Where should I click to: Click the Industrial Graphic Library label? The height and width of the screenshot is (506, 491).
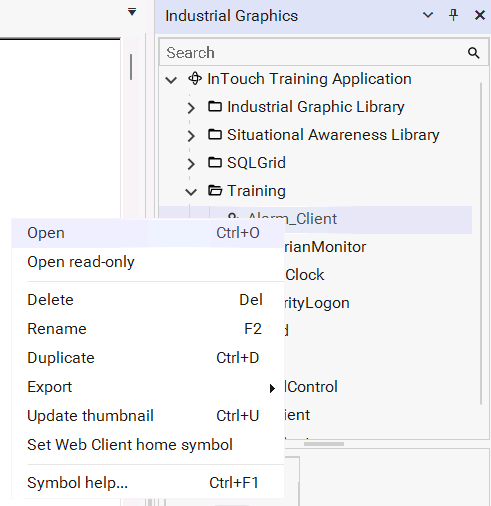pyautogui.click(x=316, y=107)
